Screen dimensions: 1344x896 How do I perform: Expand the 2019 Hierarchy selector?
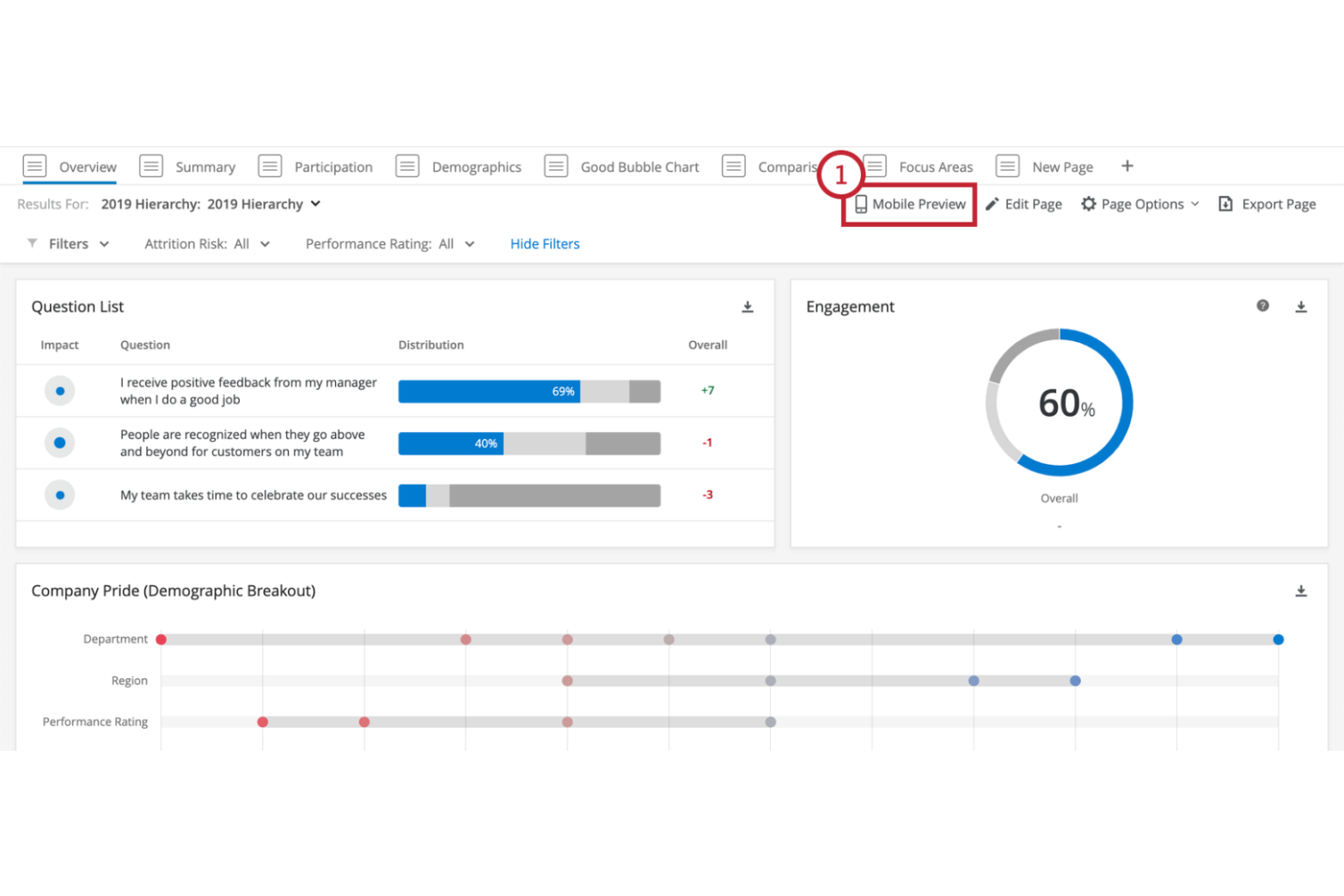coord(211,204)
